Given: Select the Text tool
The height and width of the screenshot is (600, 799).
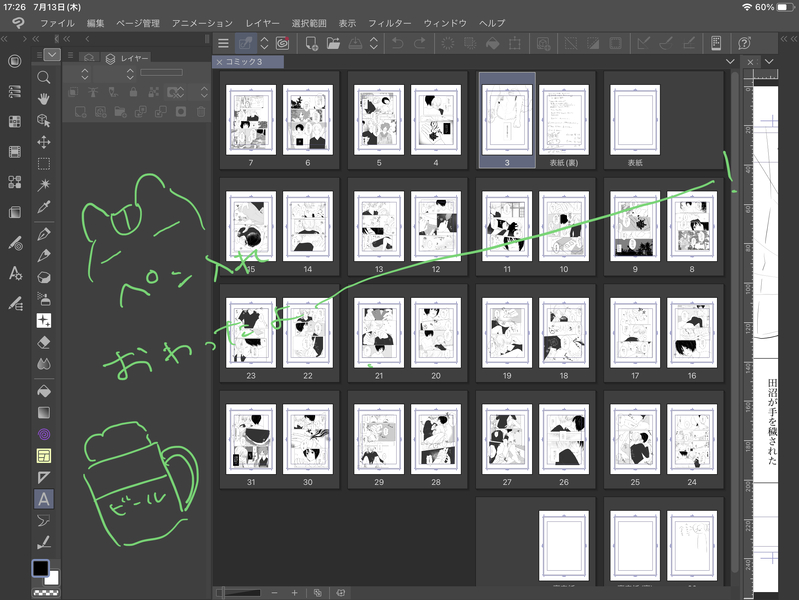Looking at the screenshot, I should click(44, 499).
